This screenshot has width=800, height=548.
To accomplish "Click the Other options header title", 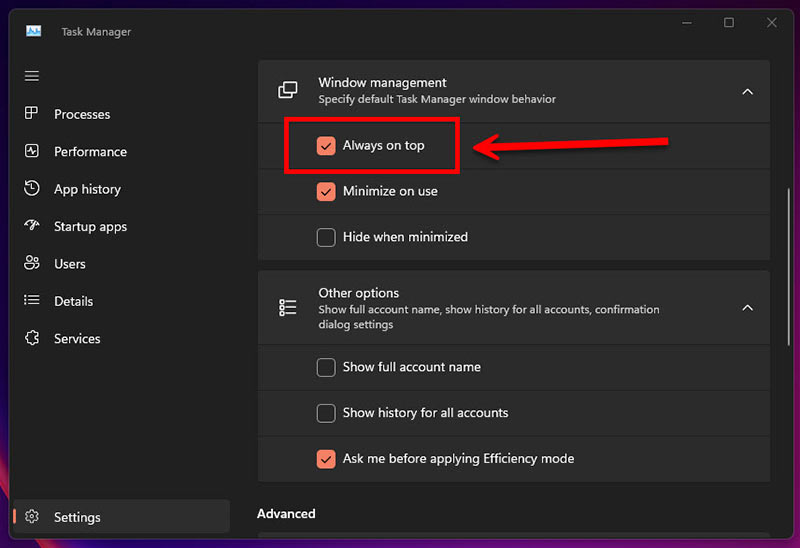I will [359, 293].
